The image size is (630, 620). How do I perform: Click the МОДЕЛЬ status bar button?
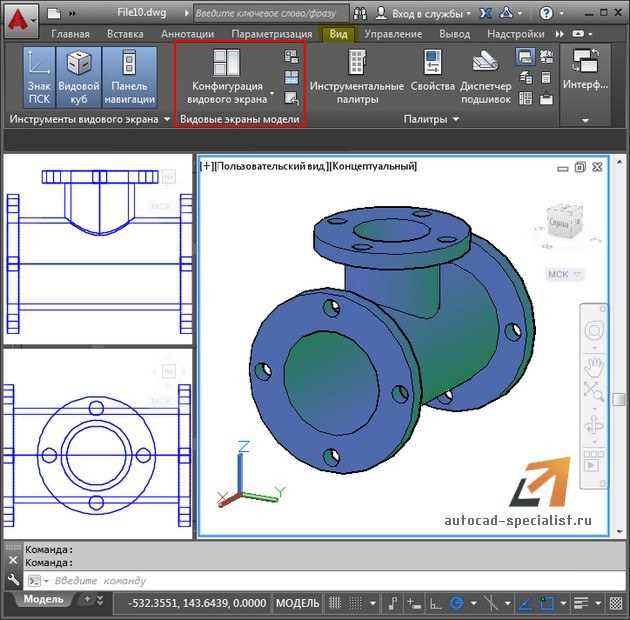coord(297,603)
